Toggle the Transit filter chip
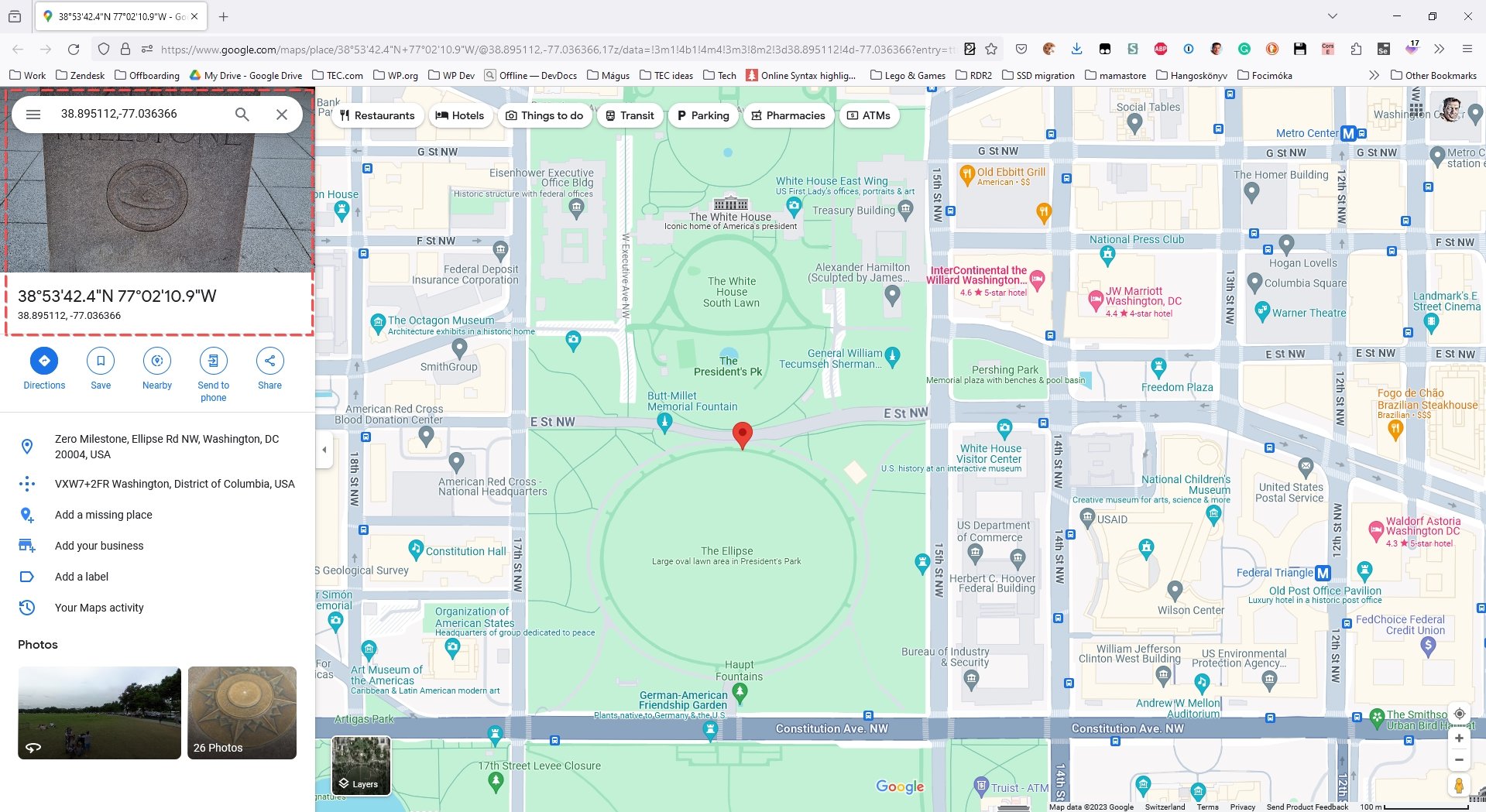This screenshot has height=812, width=1486. tap(630, 115)
